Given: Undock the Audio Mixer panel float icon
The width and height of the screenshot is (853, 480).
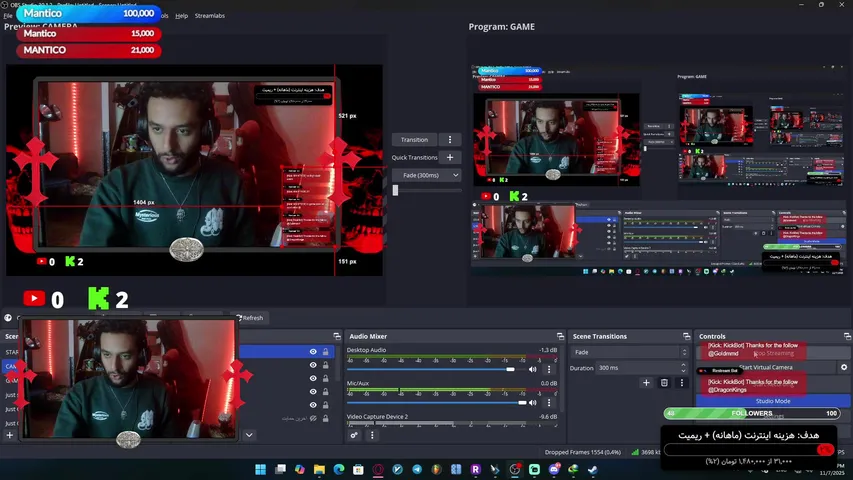Looking at the screenshot, I should 560,336.
